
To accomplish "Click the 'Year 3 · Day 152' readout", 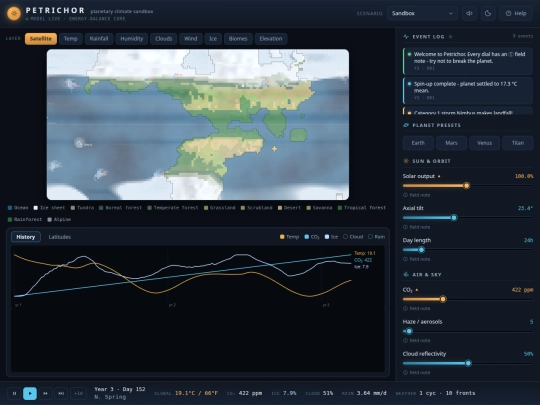I will coord(120,389).
